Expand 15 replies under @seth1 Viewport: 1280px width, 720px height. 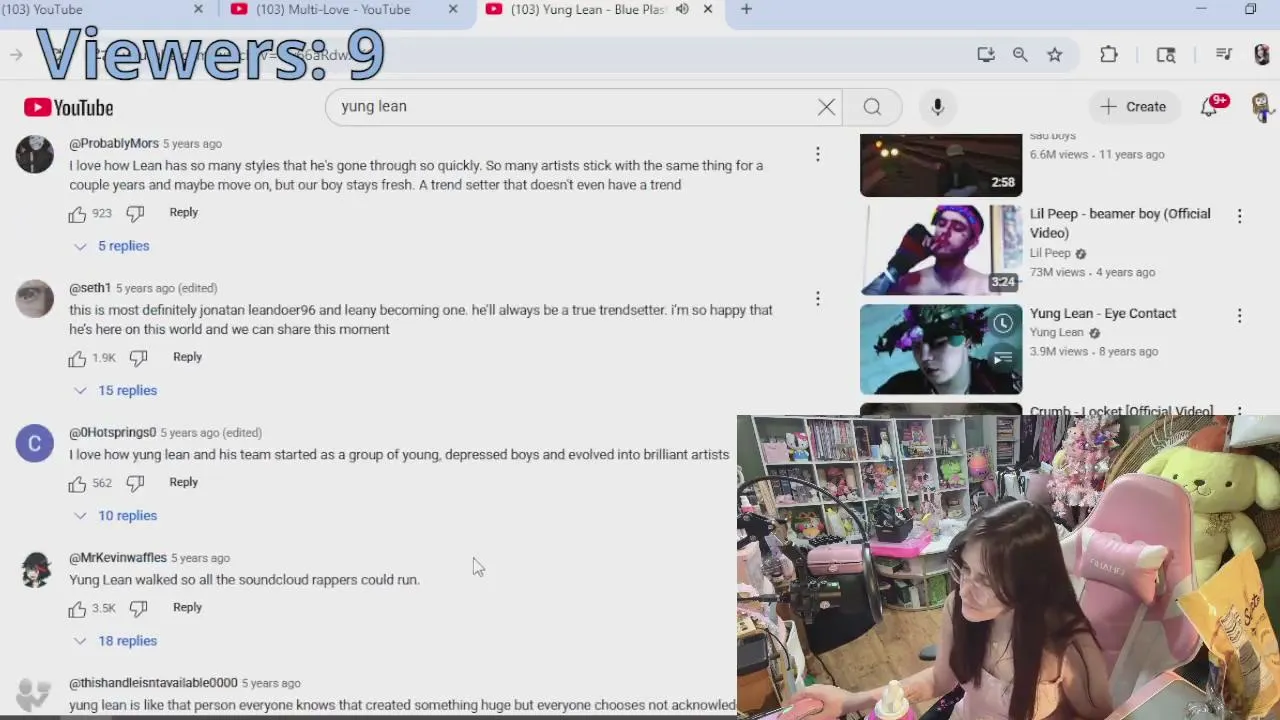point(115,391)
